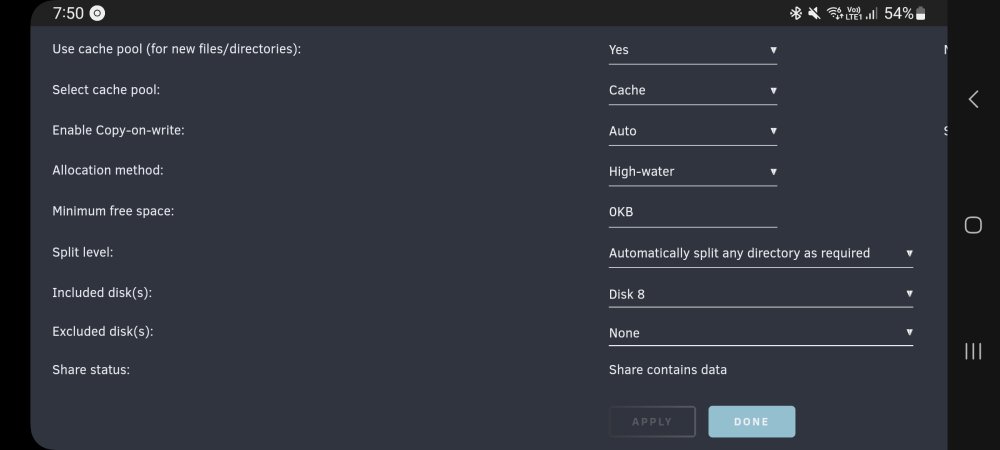Tap the Android recent apps icon
1000x450 pixels.
click(x=973, y=351)
